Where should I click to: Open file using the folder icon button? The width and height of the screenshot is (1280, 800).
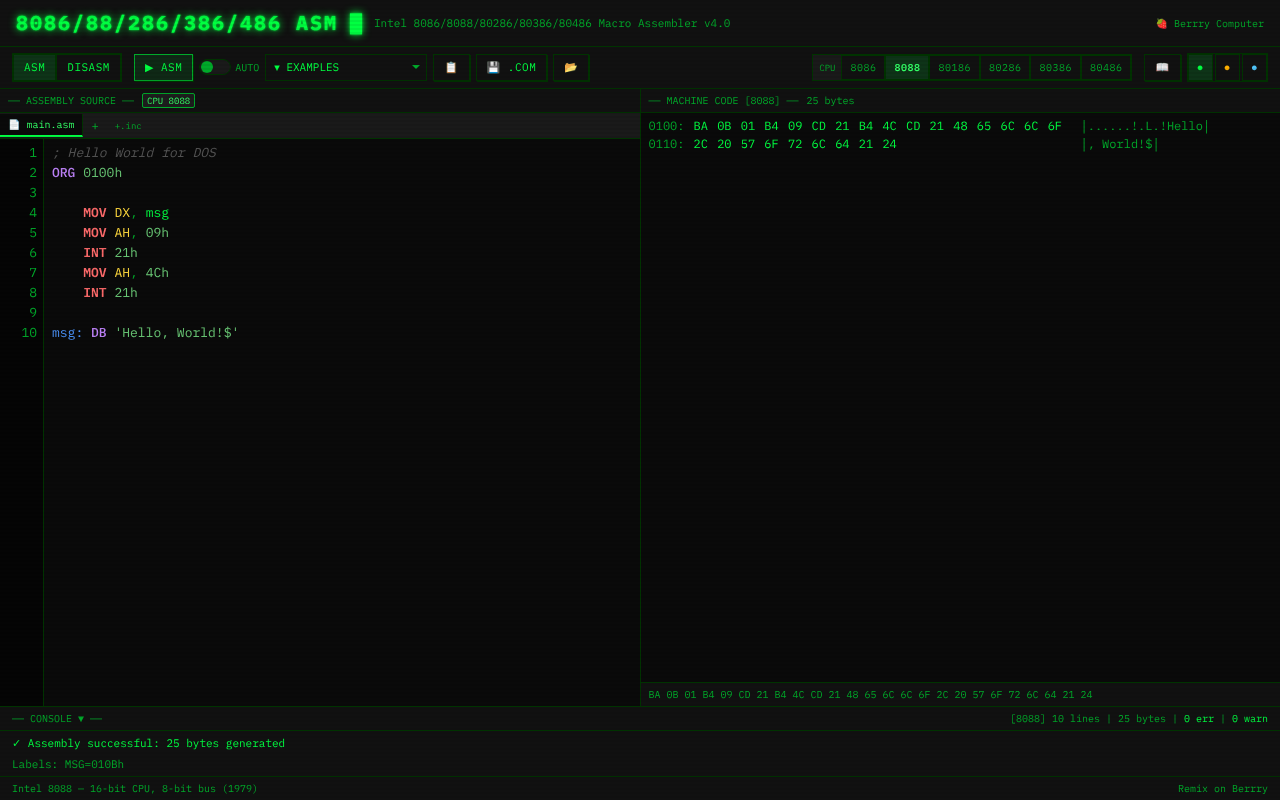coord(571,68)
